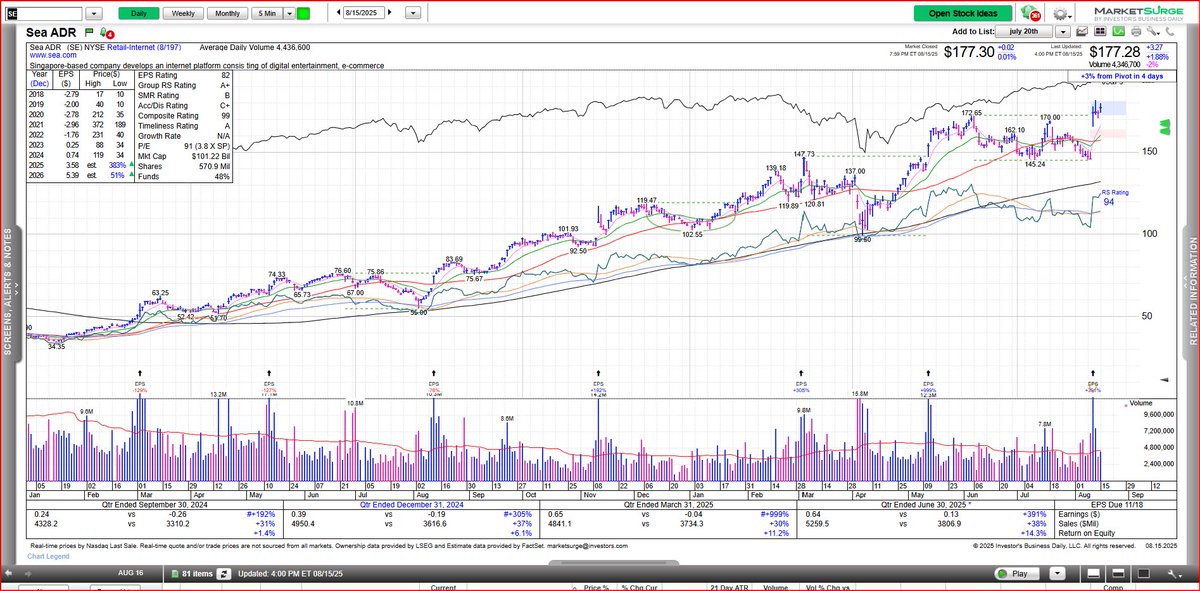Click the 8/15/2025 date field
The height and width of the screenshot is (591, 1200).
coord(364,12)
